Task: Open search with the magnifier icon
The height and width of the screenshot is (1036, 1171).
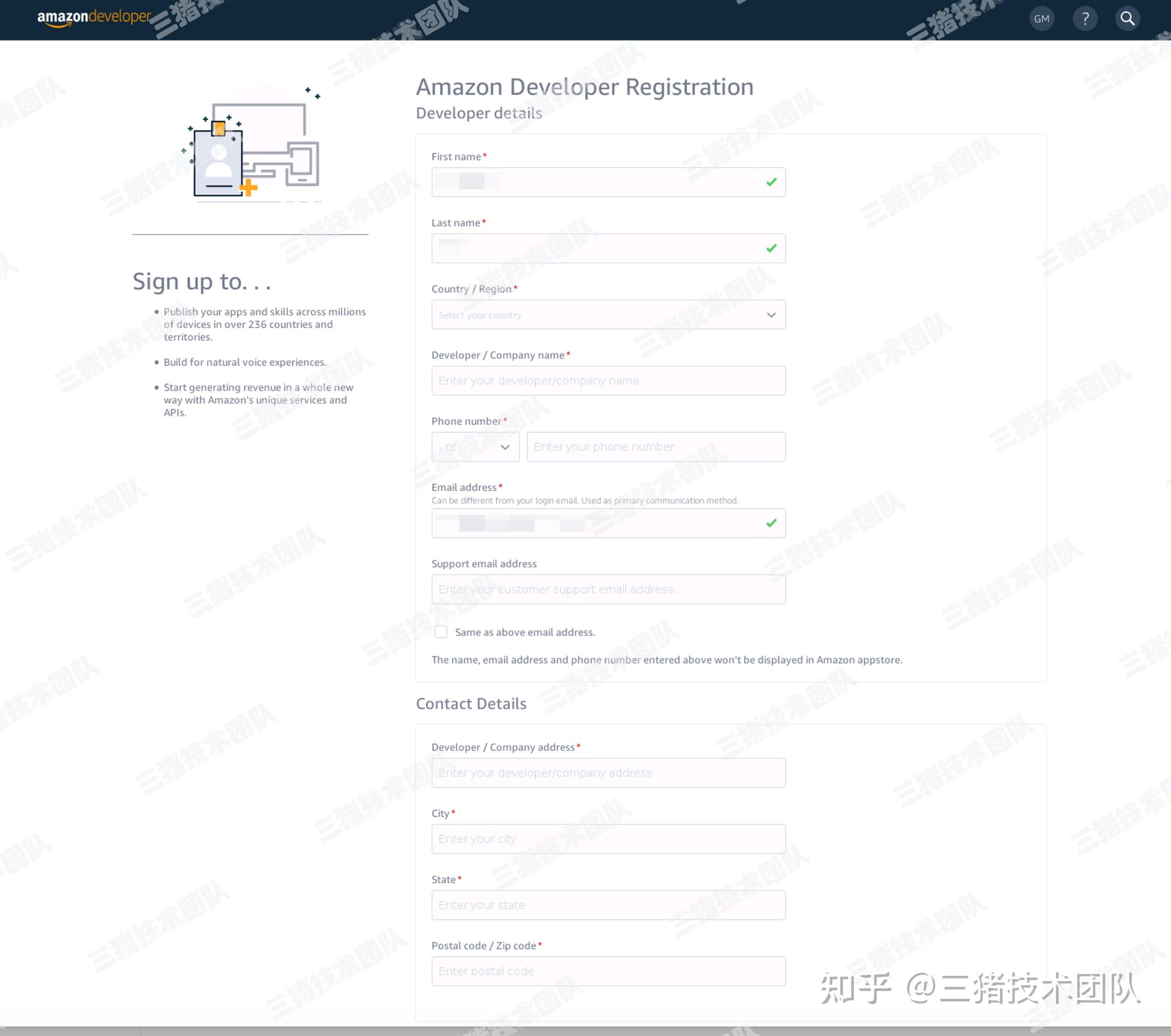Action: tap(1127, 18)
